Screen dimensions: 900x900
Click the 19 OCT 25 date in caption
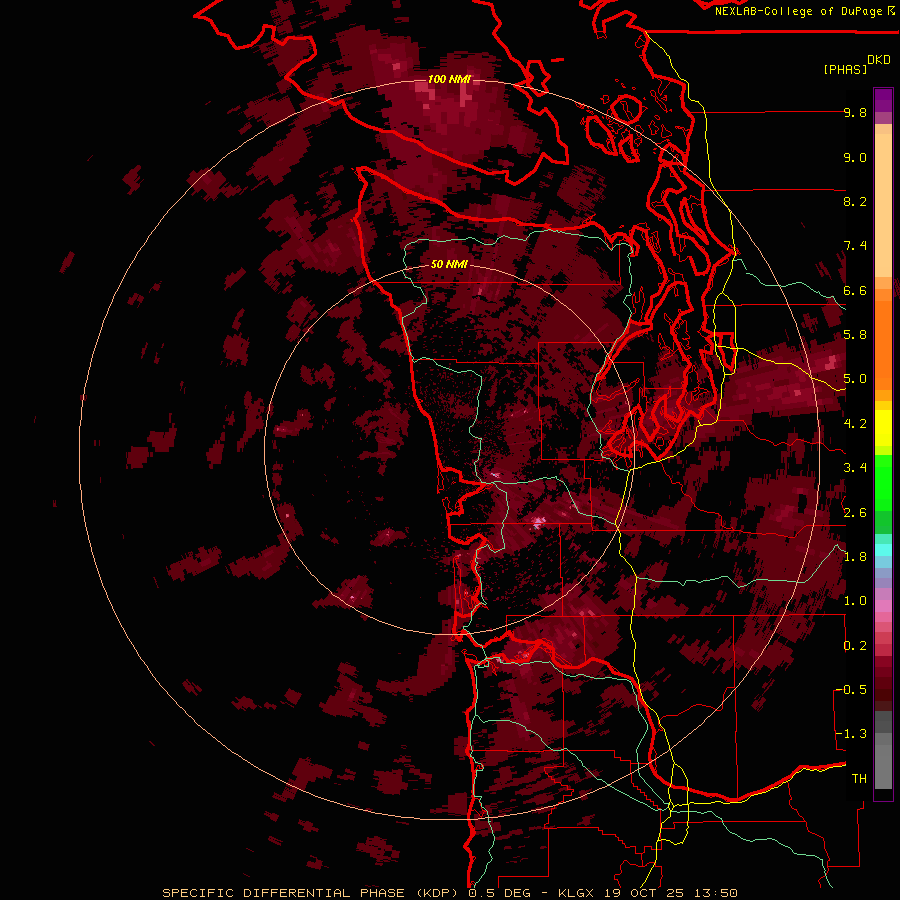(646, 893)
